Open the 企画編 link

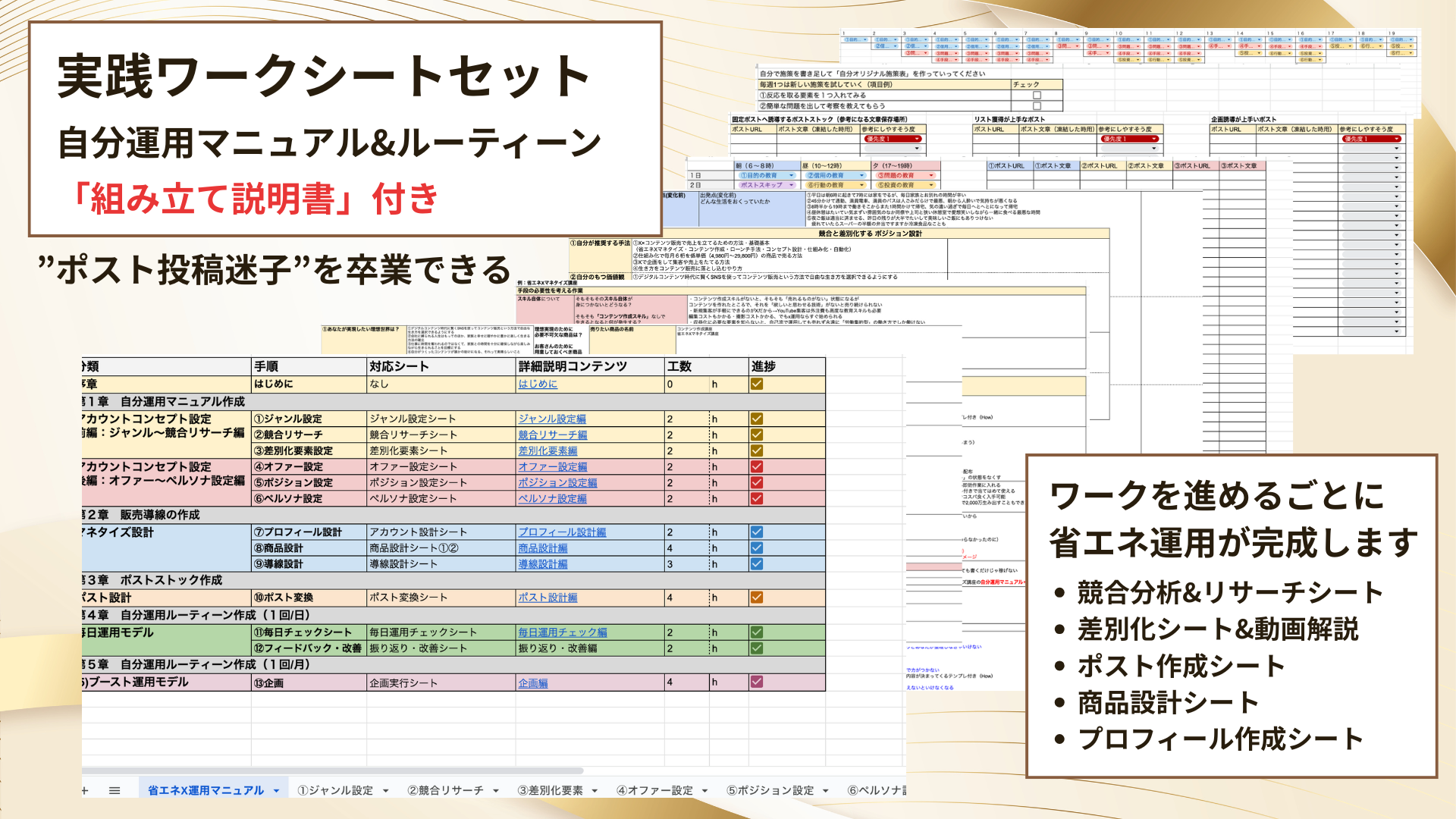click(533, 682)
